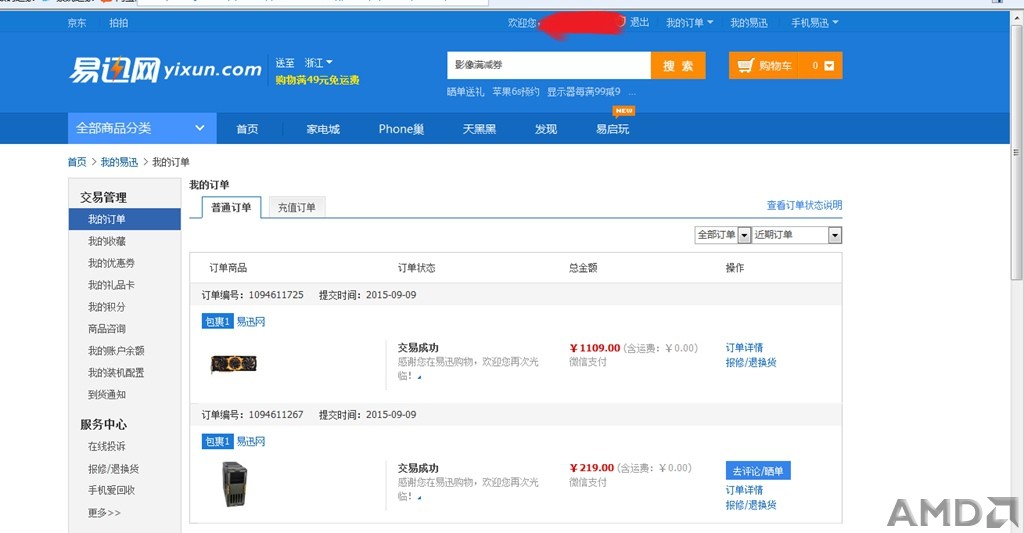1024x533 pixels.
Task: Open 在线投诉 in service center
Action: coord(107,446)
